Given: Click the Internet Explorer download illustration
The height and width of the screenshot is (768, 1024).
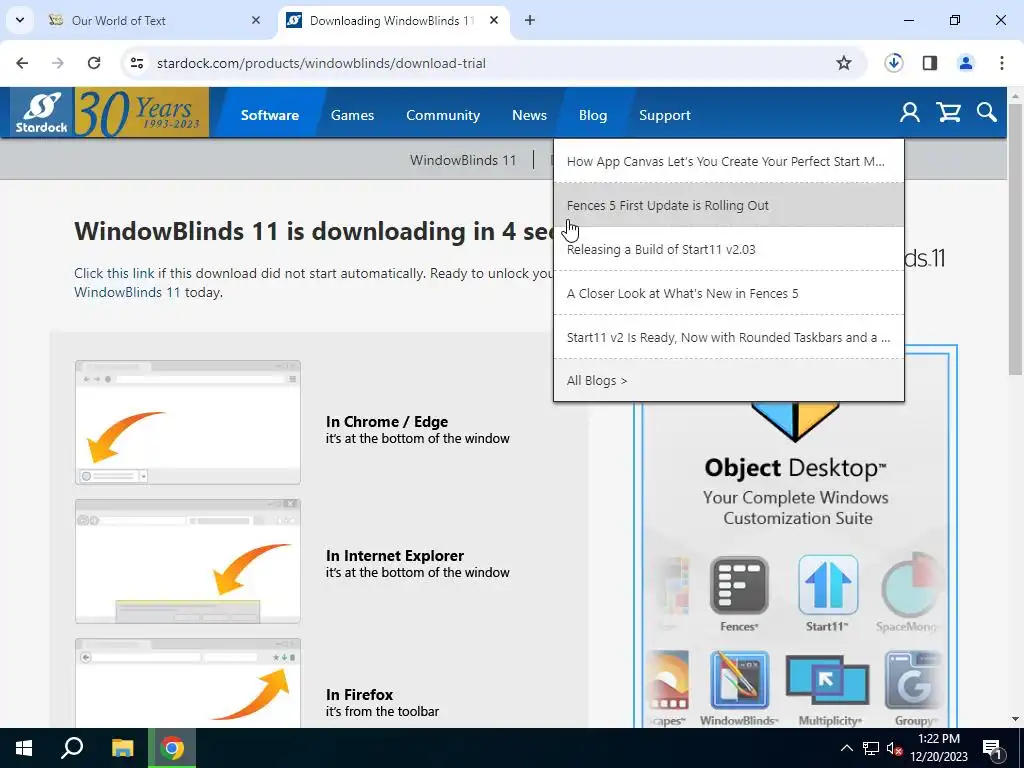Looking at the screenshot, I should tap(188, 561).
